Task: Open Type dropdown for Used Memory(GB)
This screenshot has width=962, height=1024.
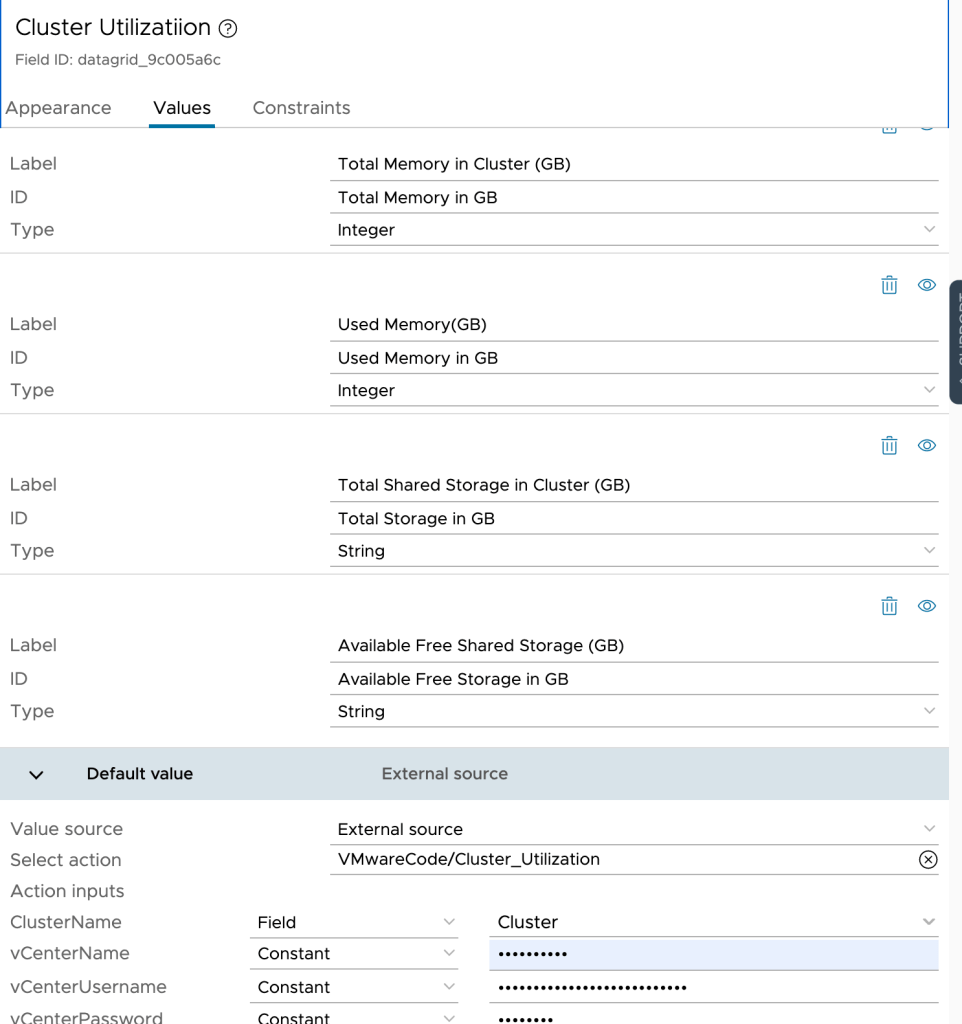Action: point(634,391)
